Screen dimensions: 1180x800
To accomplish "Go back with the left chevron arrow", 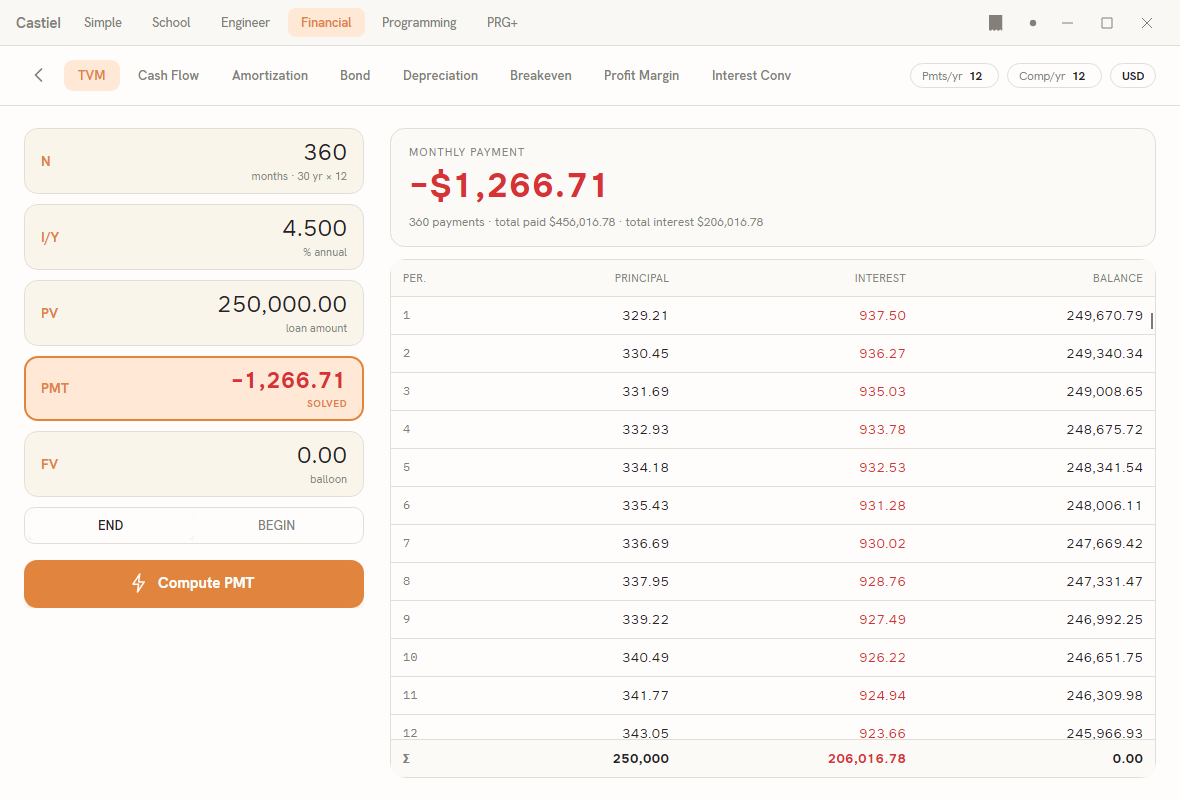I will pos(38,75).
